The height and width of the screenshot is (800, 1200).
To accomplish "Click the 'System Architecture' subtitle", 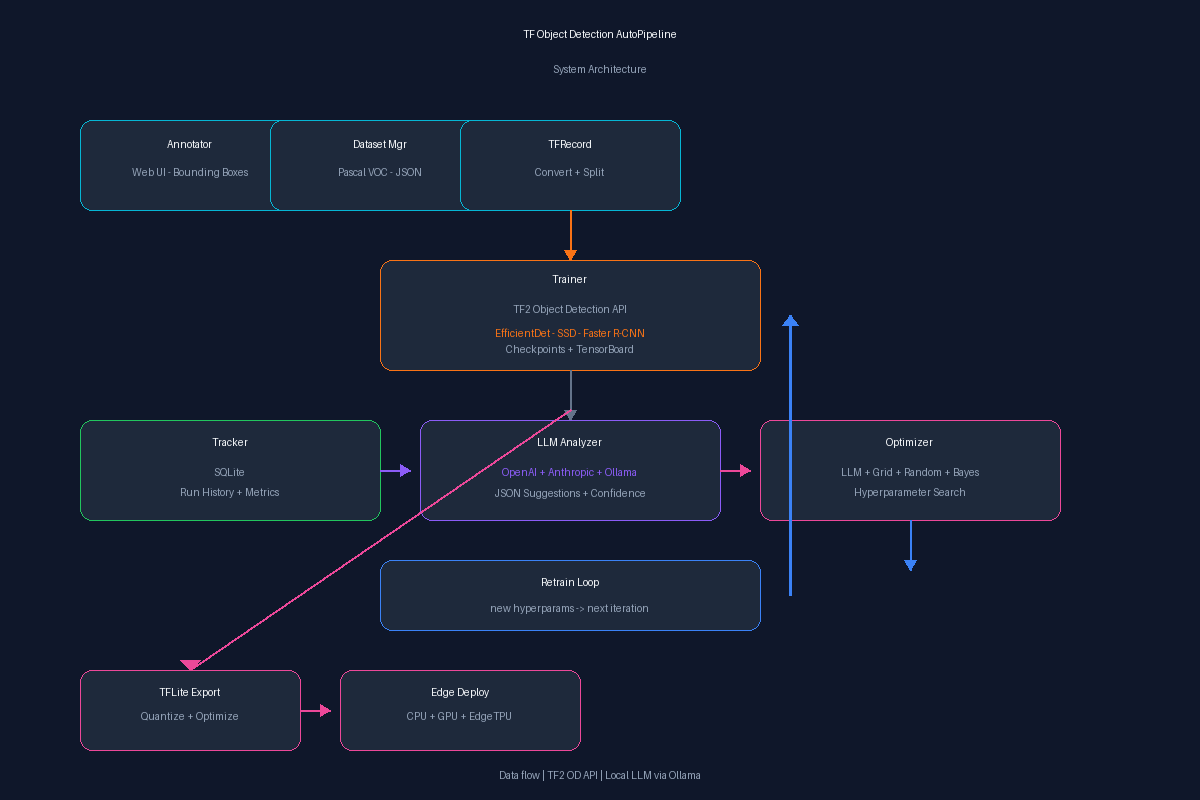I will click(x=600, y=70).
